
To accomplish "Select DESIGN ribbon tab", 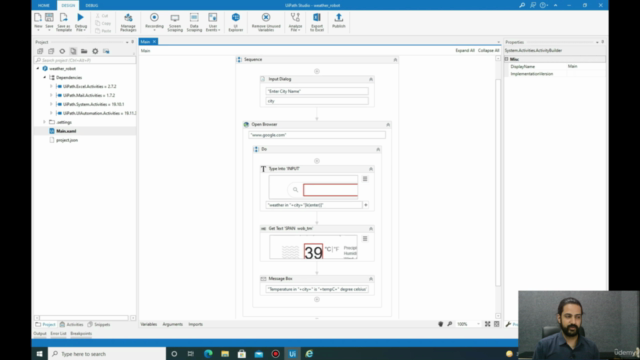I will tap(68, 5).
